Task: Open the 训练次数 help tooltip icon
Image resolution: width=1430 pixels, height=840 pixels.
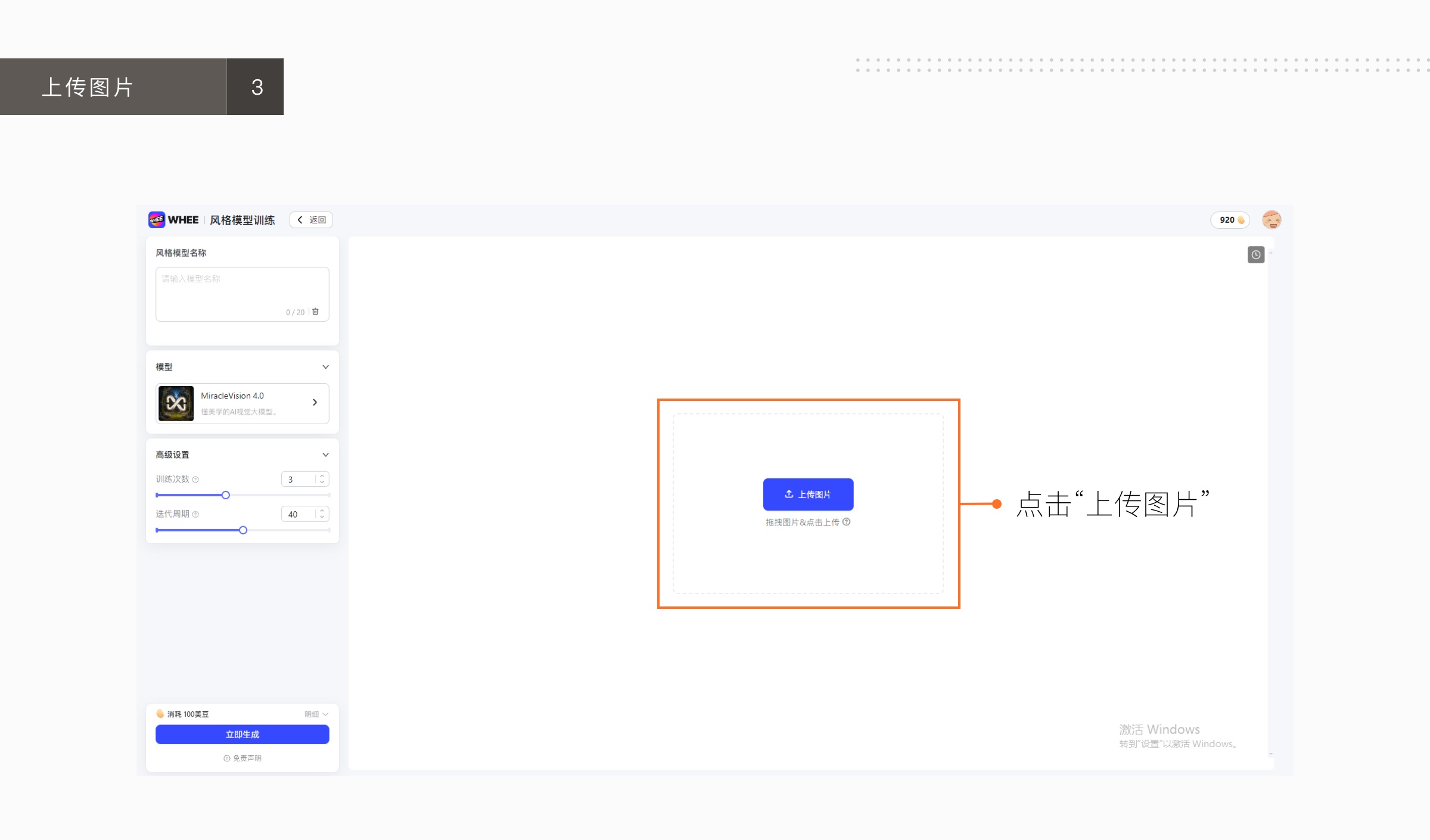Action: click(x=196, y=479)
